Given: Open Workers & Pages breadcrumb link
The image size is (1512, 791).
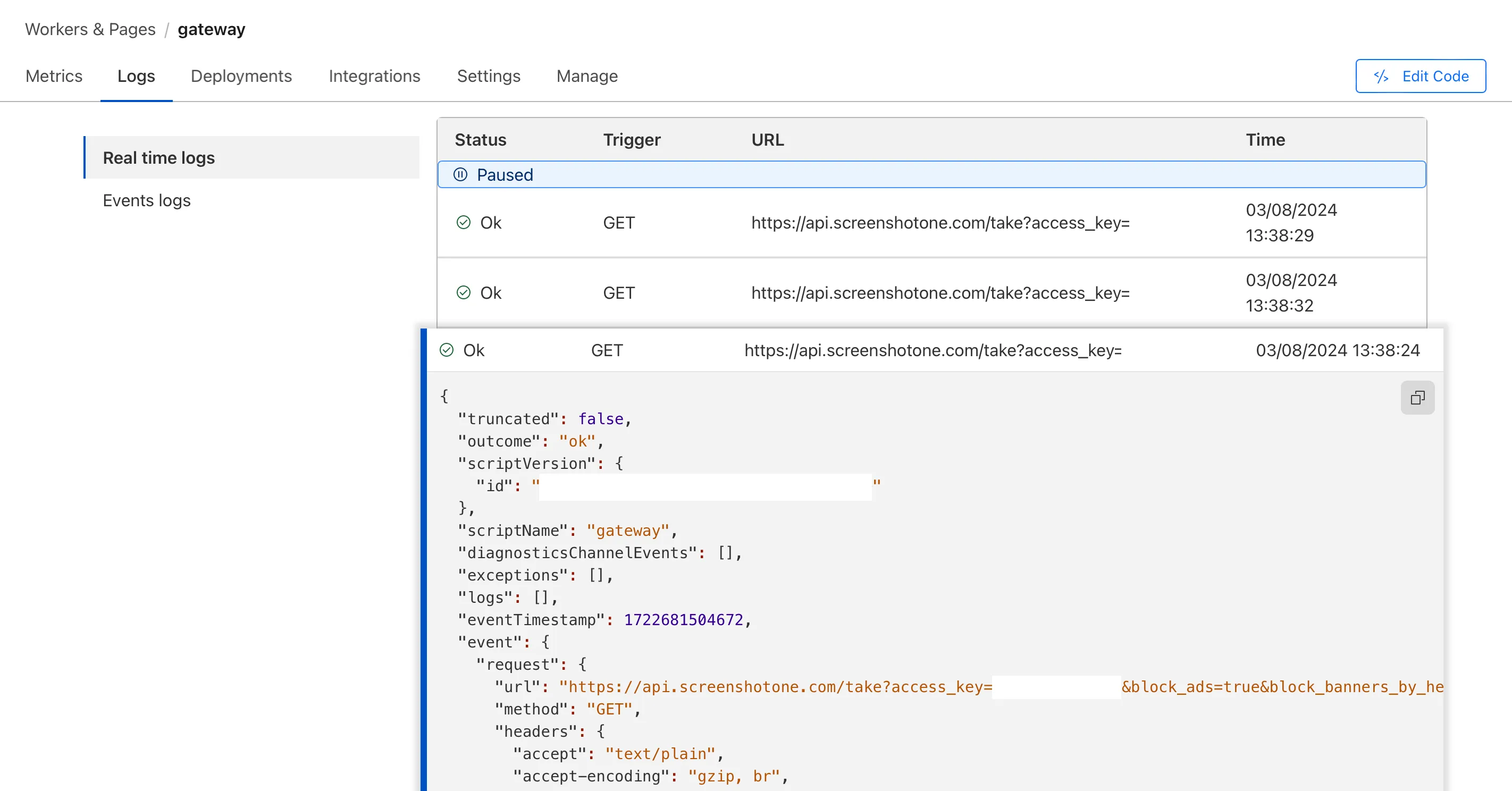Looking at the screenshot, I should 90,29.
